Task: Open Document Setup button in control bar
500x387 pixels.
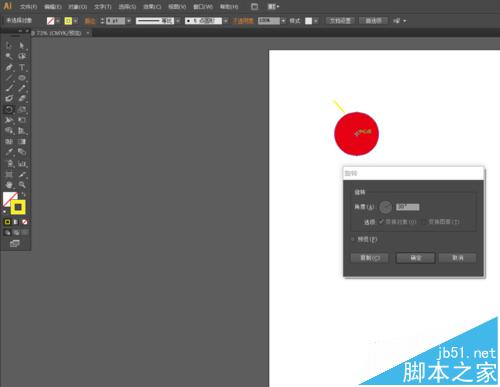Action: click(x=340, y=21)
